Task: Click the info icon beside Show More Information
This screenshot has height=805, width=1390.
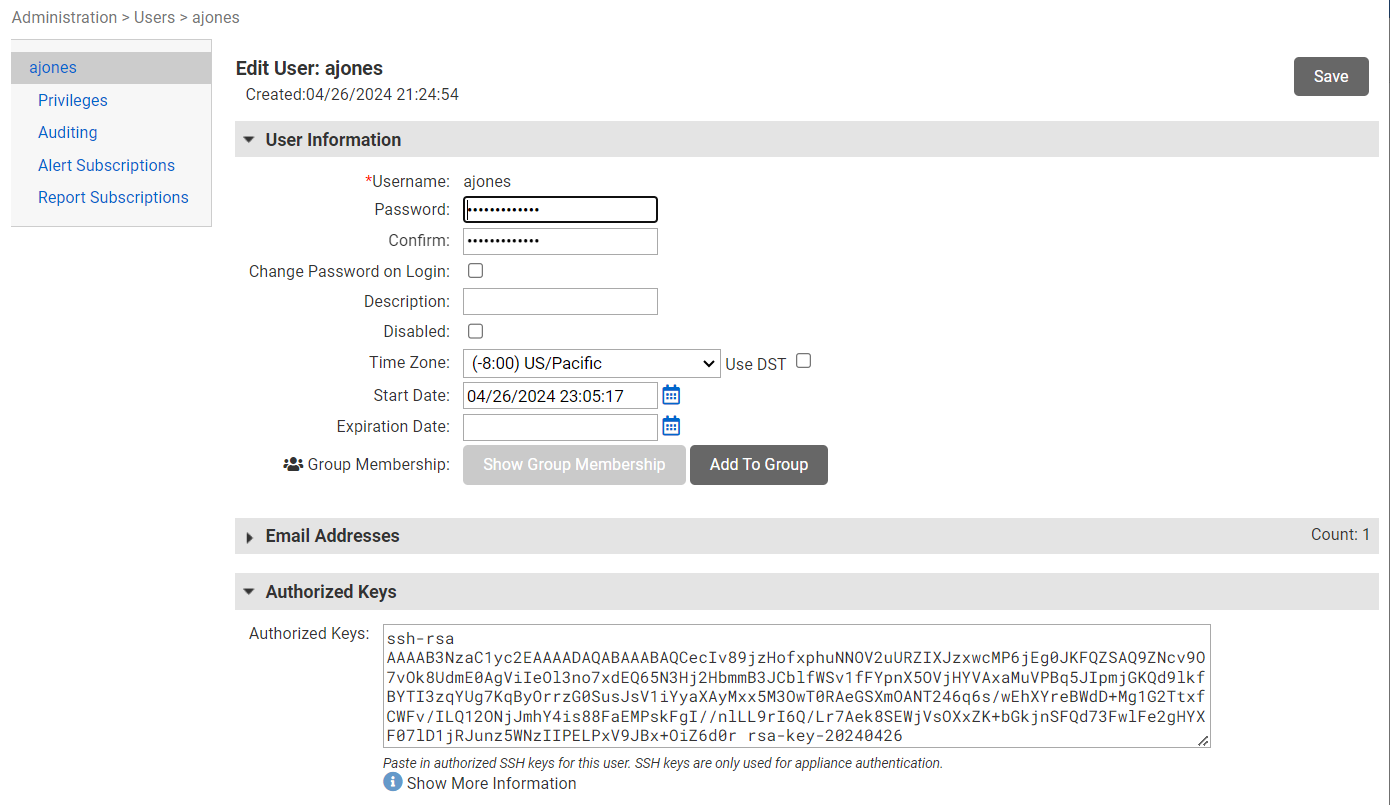Action: (x=392, y=781)
